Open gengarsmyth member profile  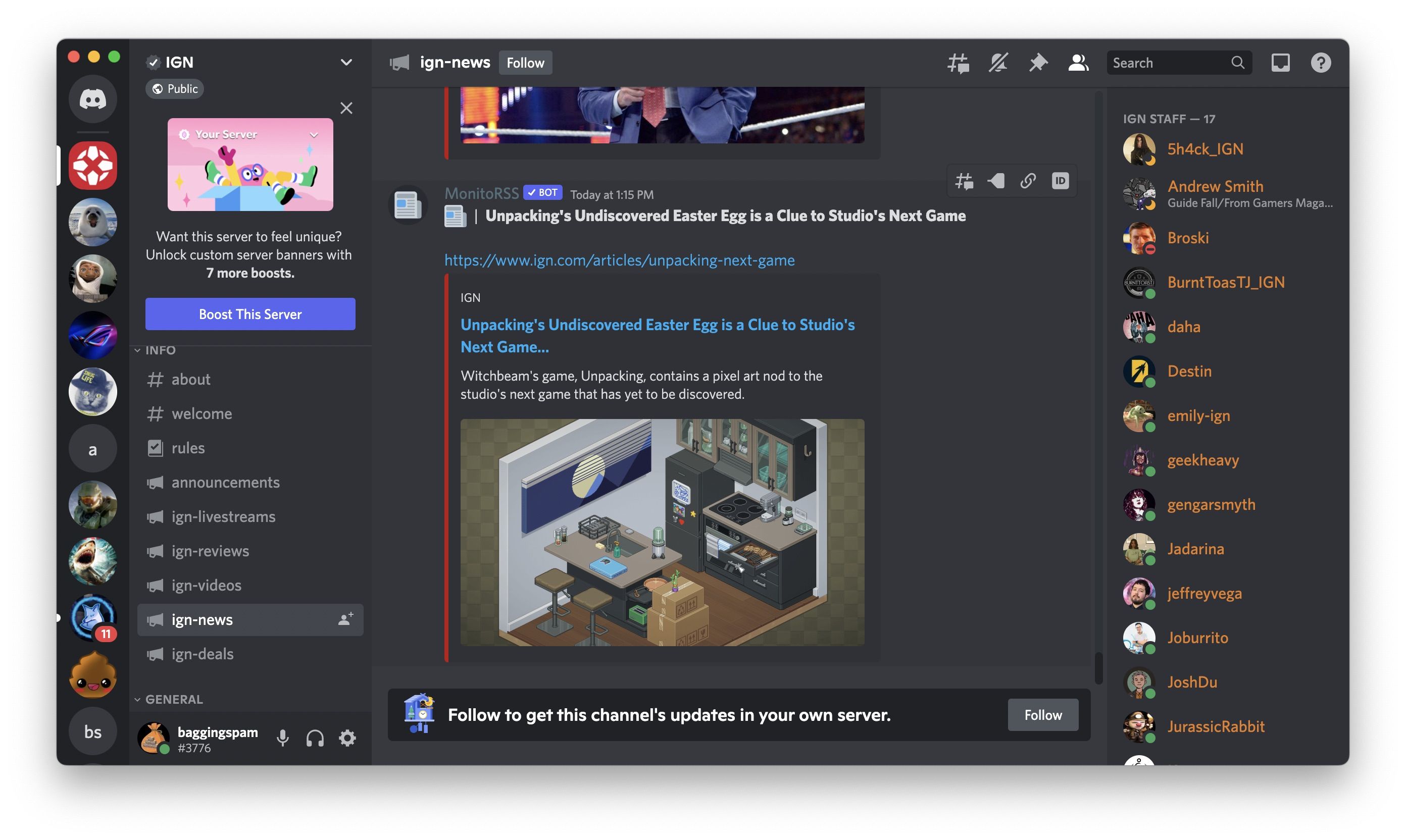click(1228, 505)
